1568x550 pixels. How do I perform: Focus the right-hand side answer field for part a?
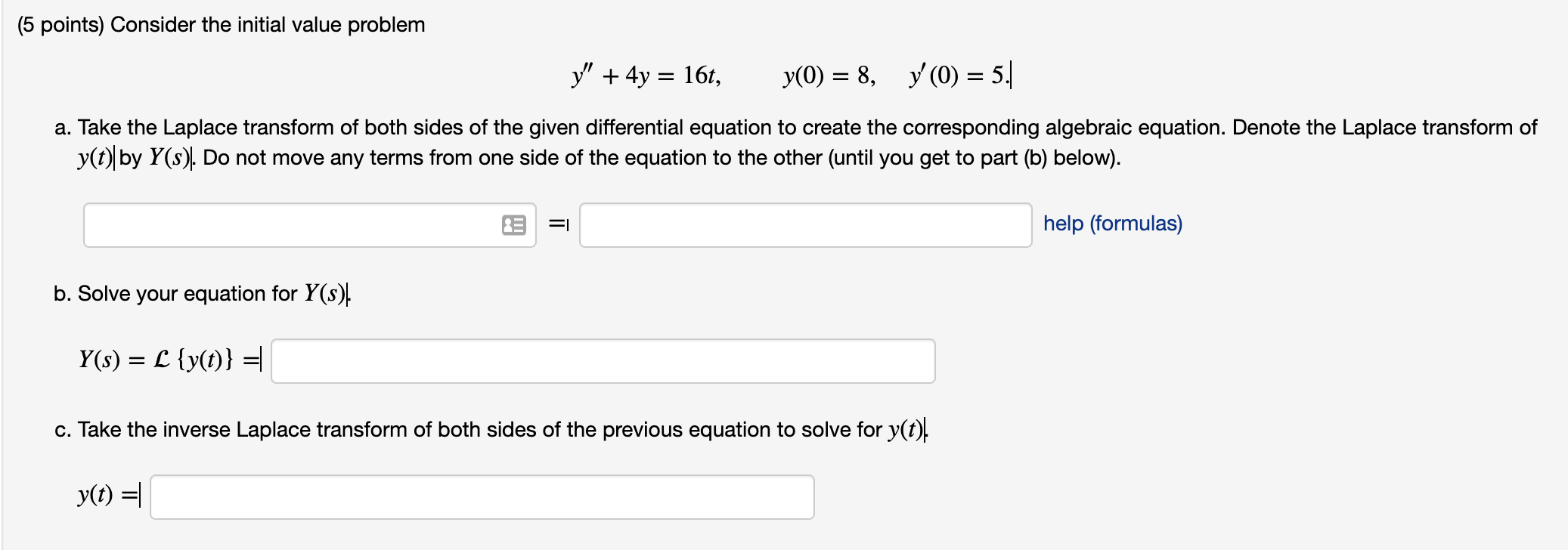click(x=805, y=225)
